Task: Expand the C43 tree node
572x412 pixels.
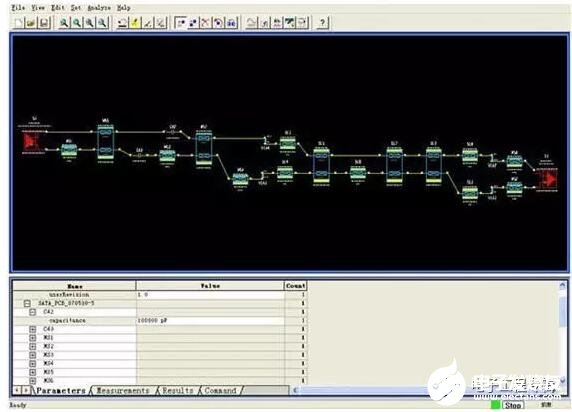Action: (x=32, y=329)
